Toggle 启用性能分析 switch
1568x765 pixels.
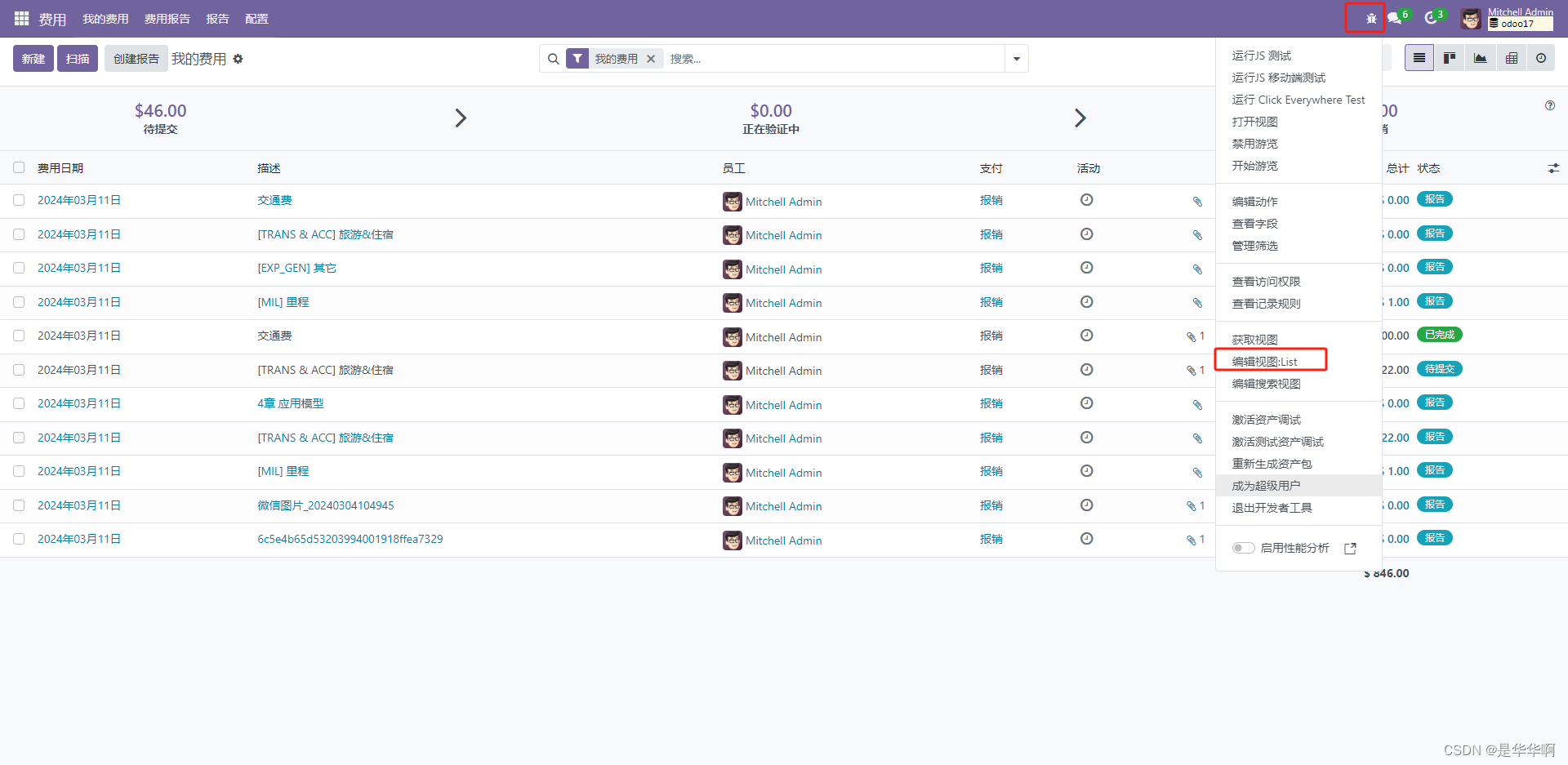[x=1243, y=548]
